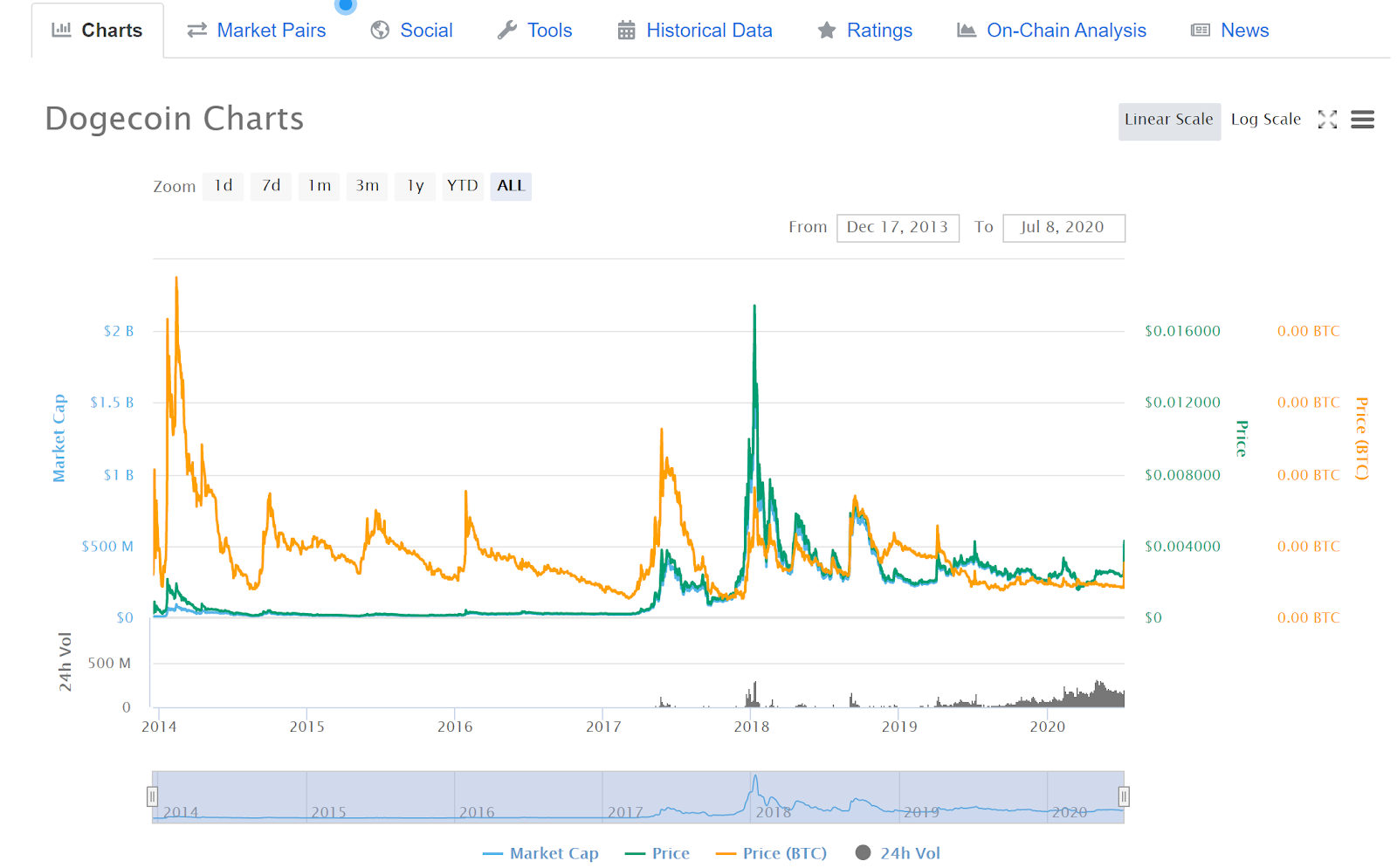This screenshot has width=1397, height=868.
Task: Click the $0.012000 price axis label
Action: 1183,403
